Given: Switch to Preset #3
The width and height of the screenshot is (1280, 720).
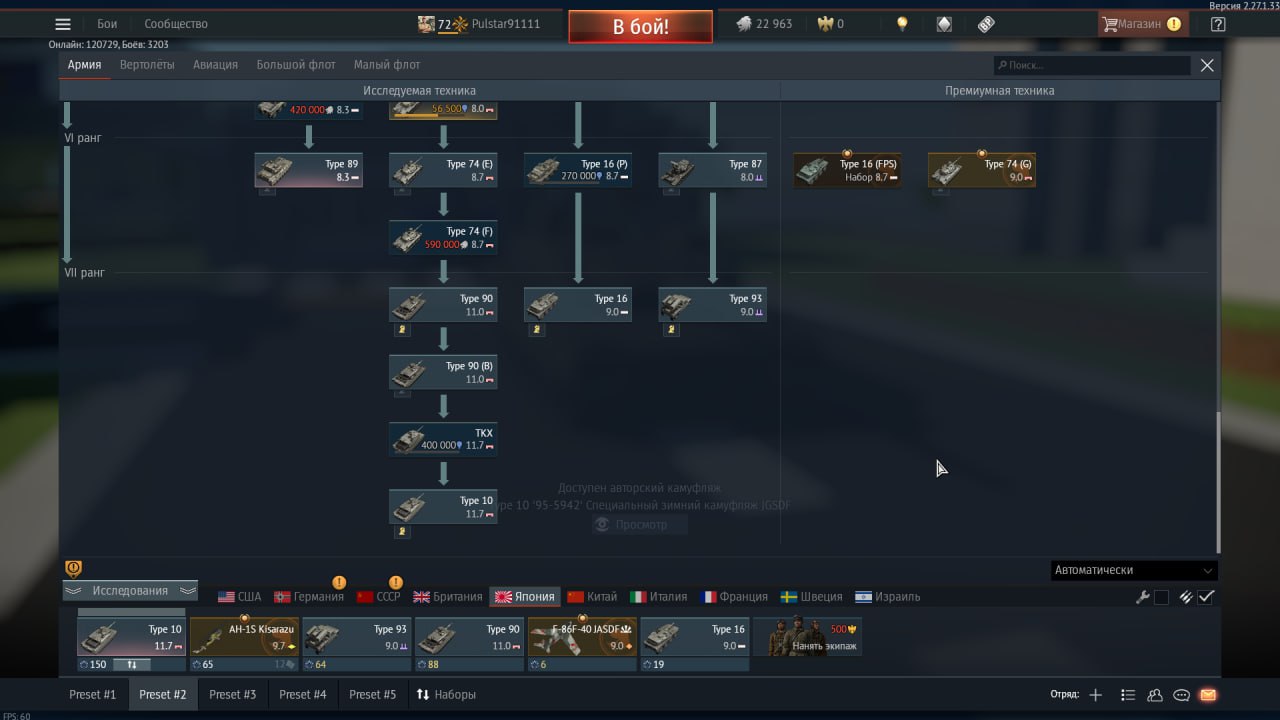Looking at the screenshot, I should (232, 694).
